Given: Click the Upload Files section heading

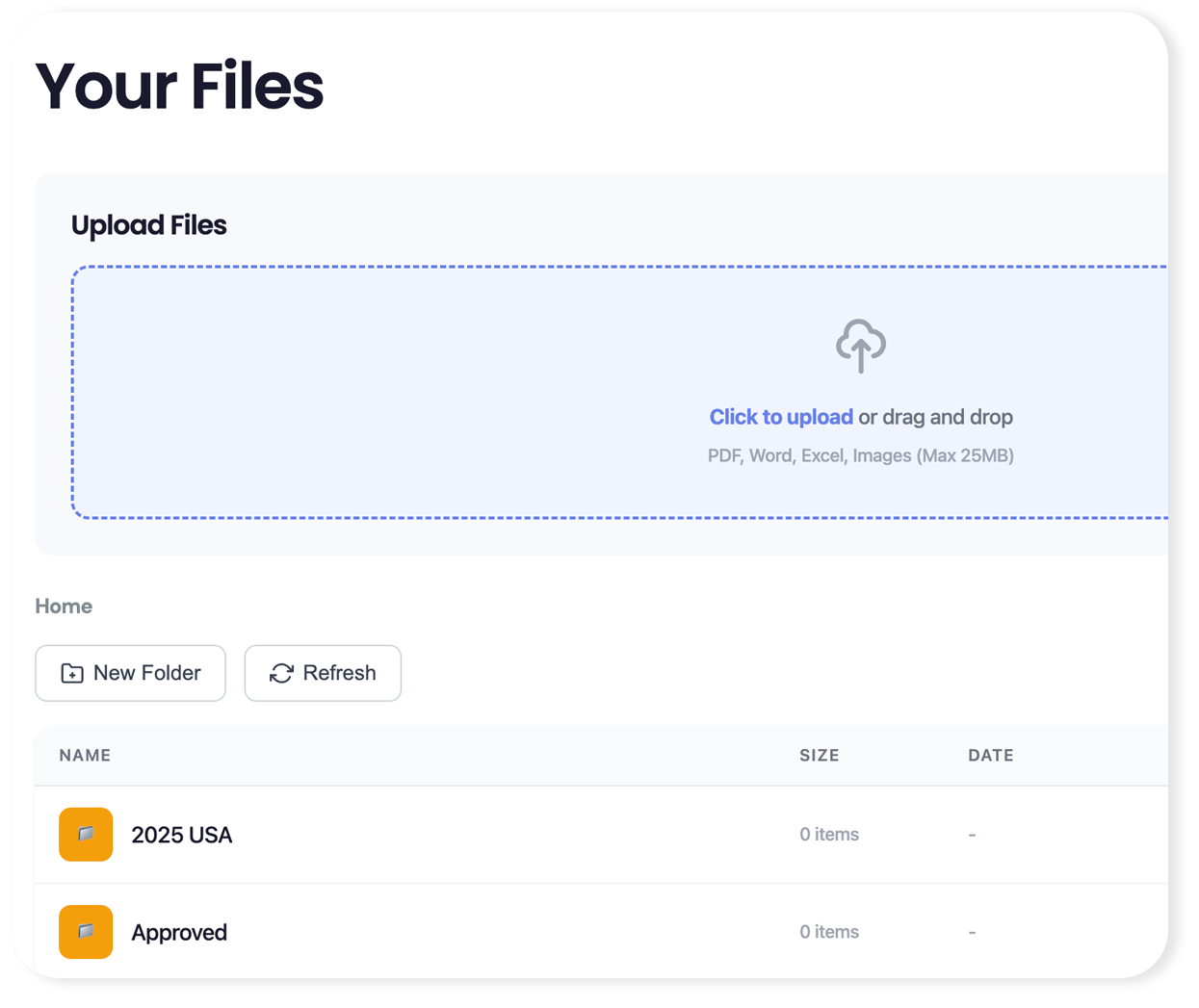Looking at the screenshot, I should (x=149, y=225).
